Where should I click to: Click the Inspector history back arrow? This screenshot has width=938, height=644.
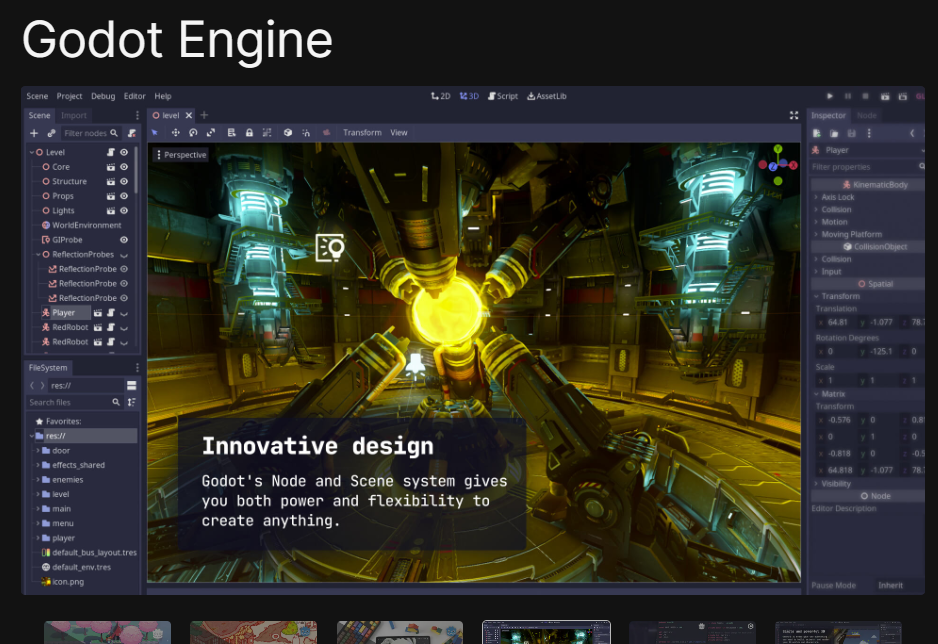pyautogui.click(x=912, y=133)
